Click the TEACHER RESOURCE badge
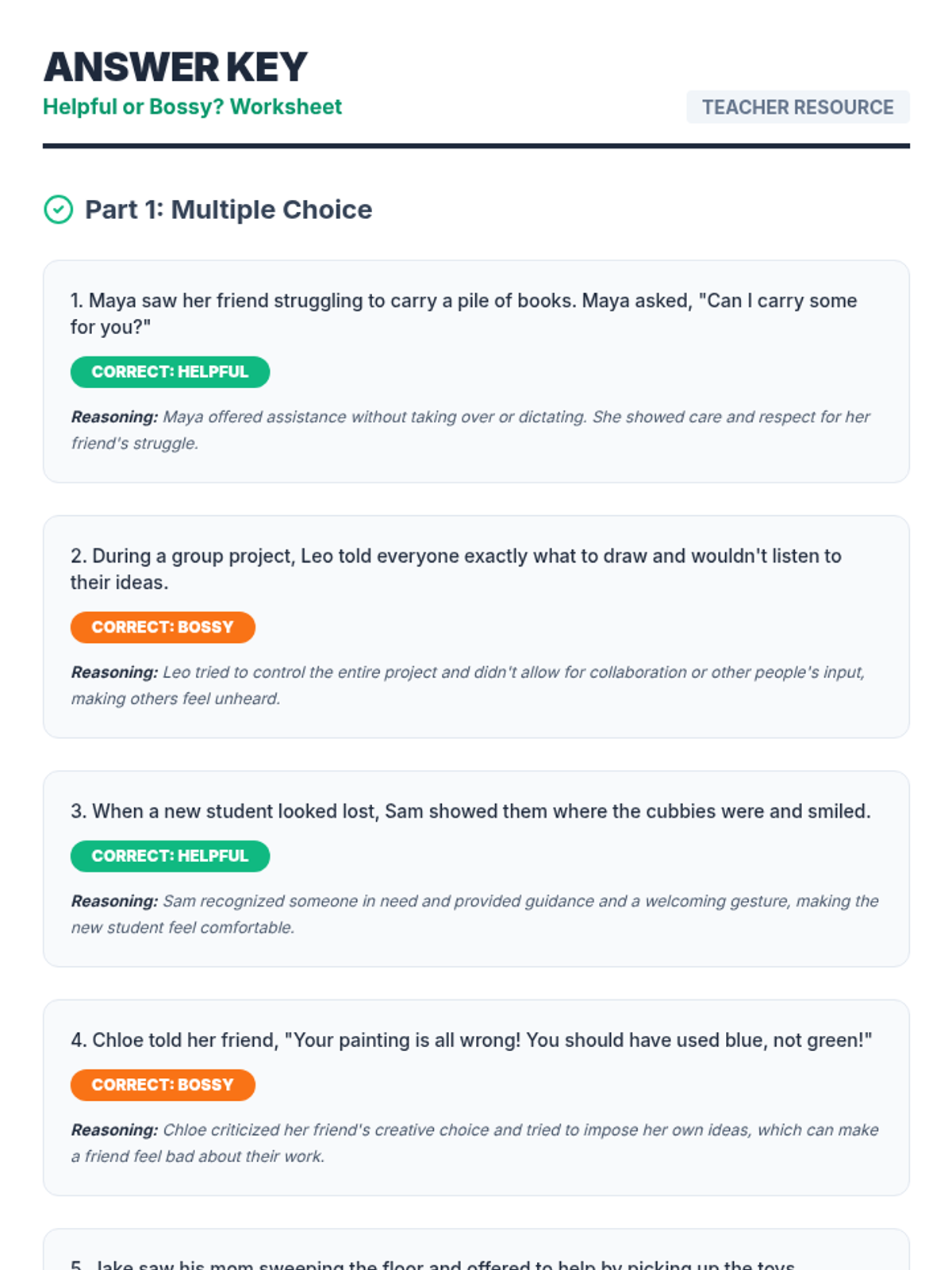This screenshot has width=952, height=1270. [x=797, y=107]
